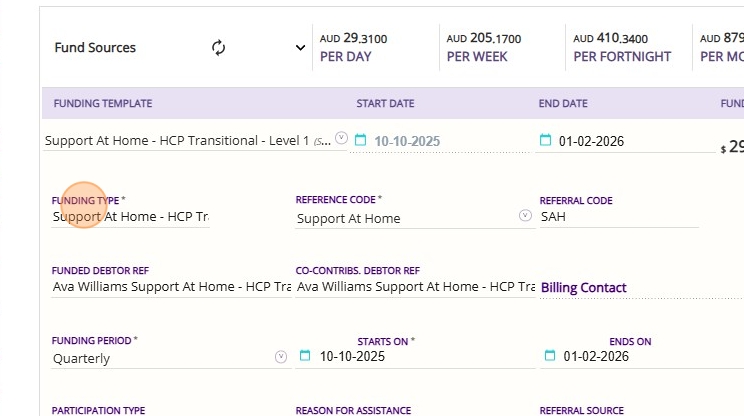Click the refresh icon beside Fund Sources
Viewport: 744px width, 416px height.
219,48
